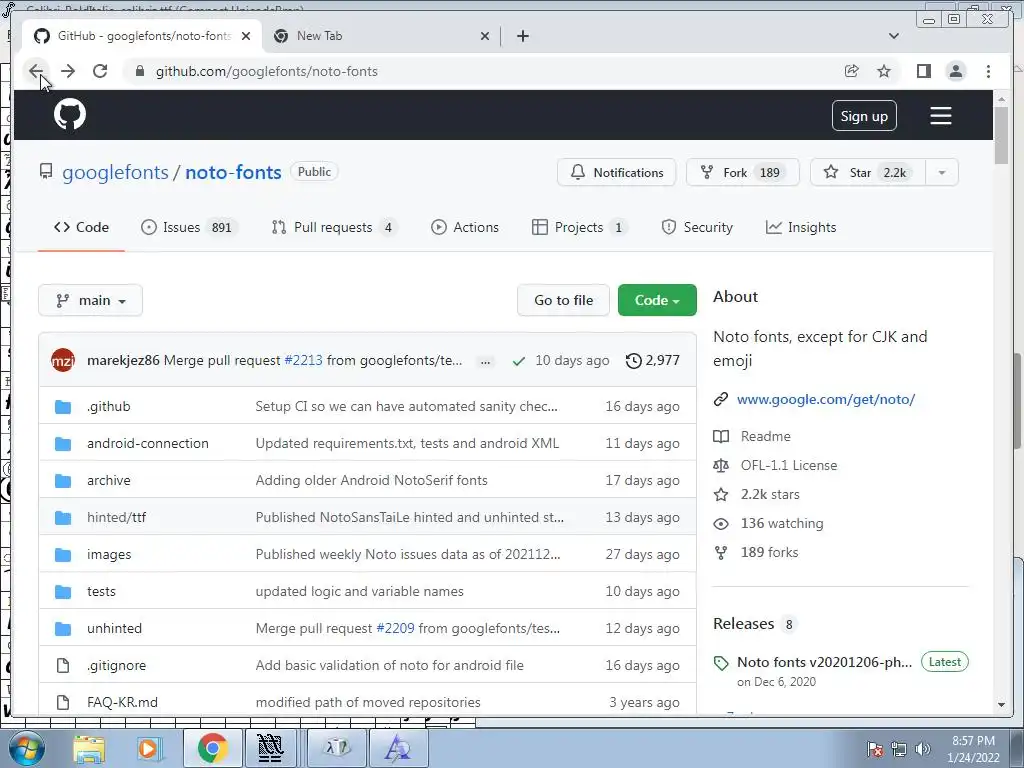Viewport: 1024px width, 768px height.
Task: Open the FAQ-KR.md file
Action: click(x=122, y=703)
